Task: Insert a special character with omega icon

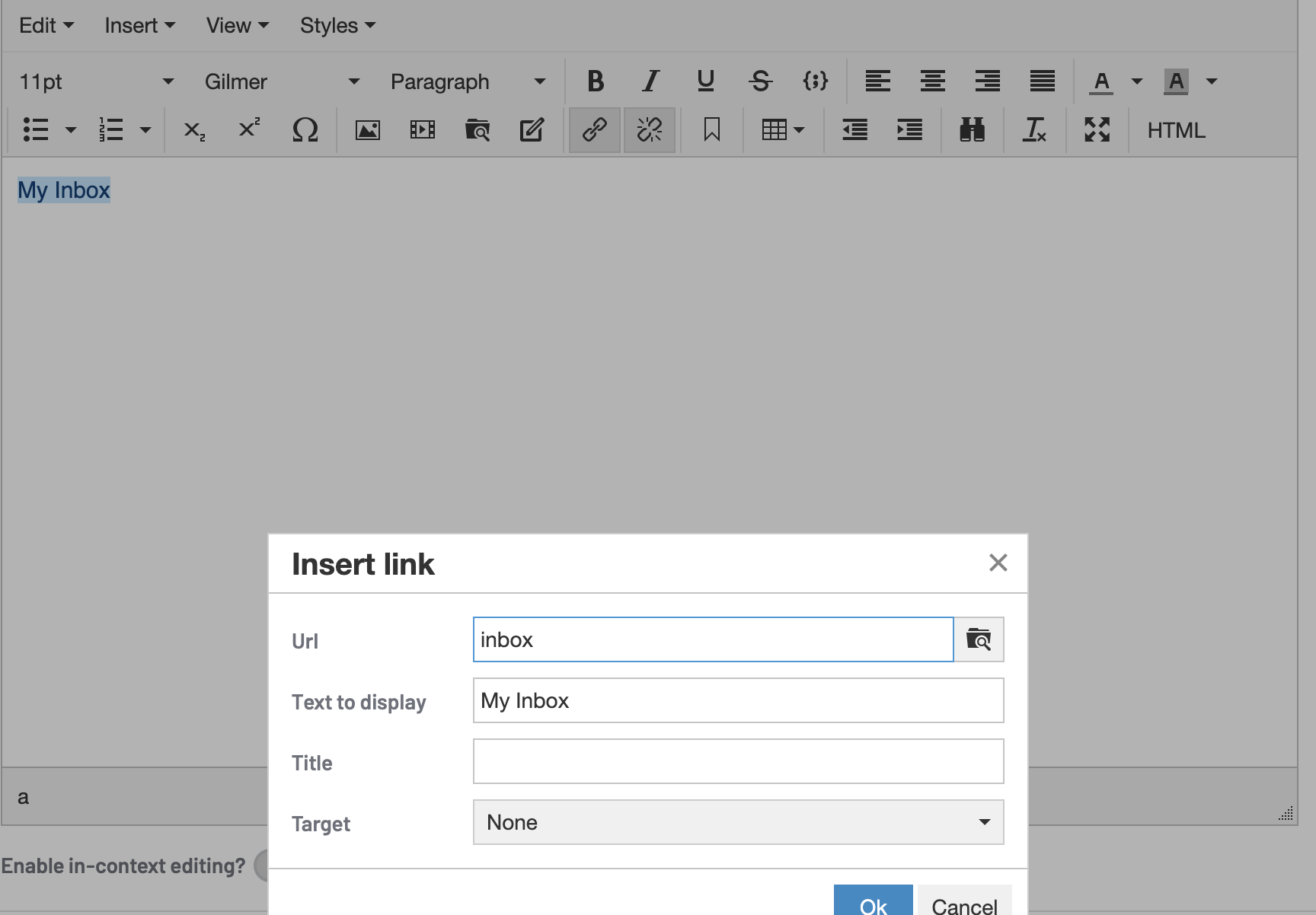Action: tap(305, 130)
